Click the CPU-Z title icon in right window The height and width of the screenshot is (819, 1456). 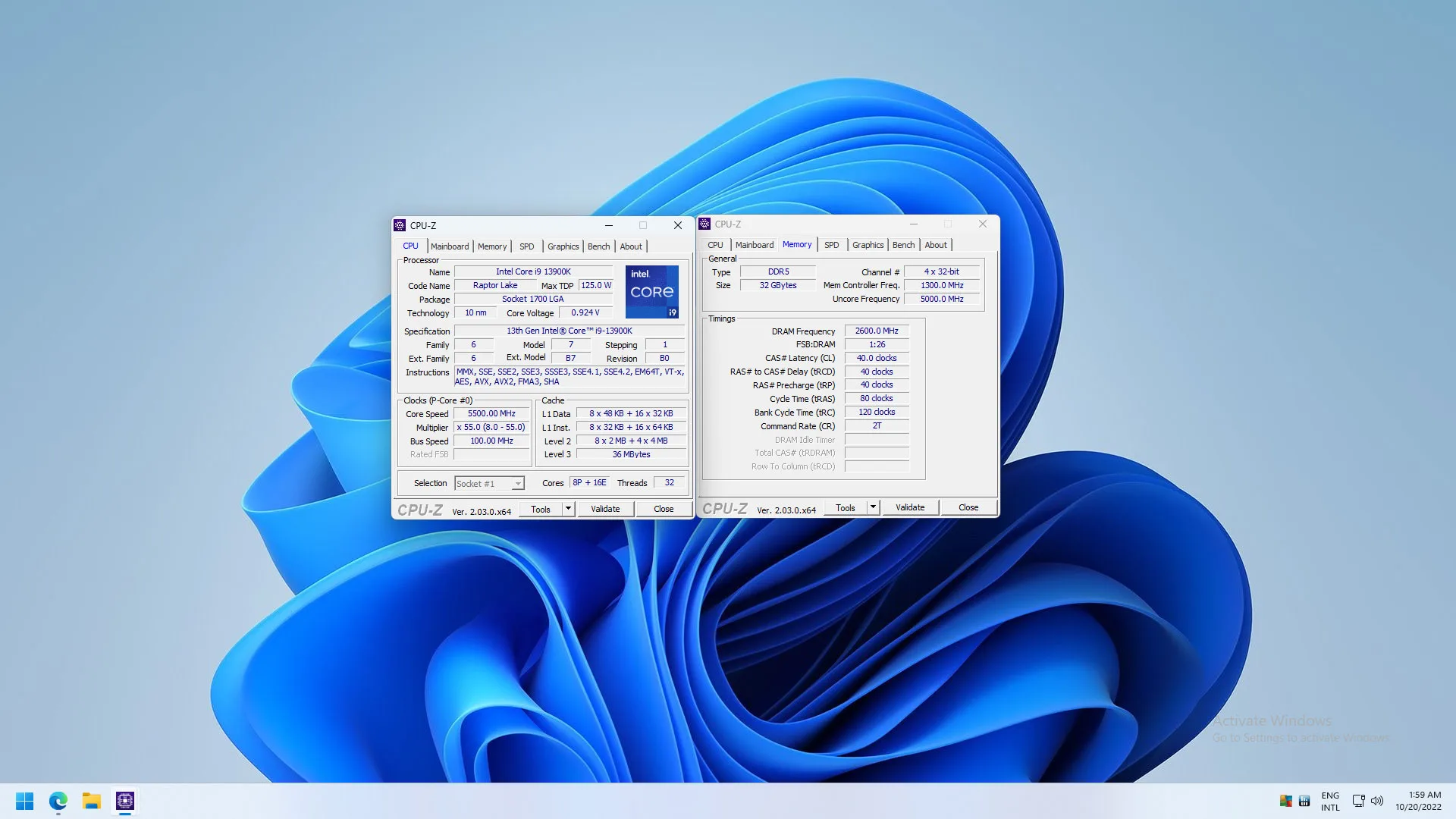coord(704,224)
